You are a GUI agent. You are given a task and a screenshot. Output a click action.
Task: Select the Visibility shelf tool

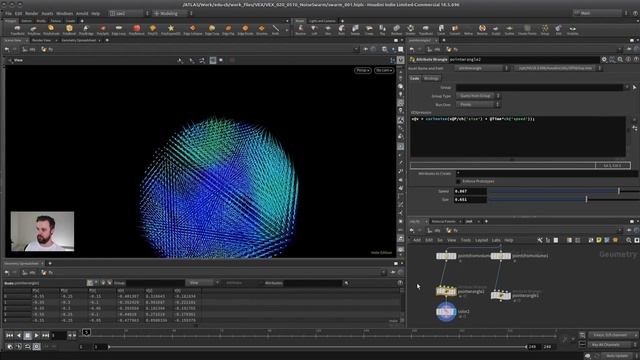(572, 29)
